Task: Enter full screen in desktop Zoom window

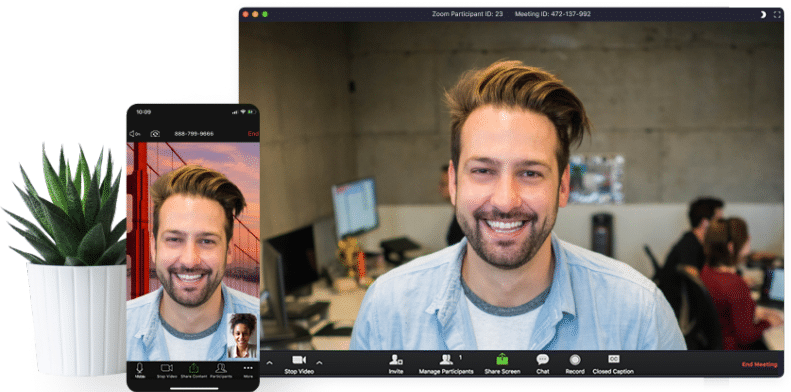Action: pyautogui.click(x=777, y=14)
